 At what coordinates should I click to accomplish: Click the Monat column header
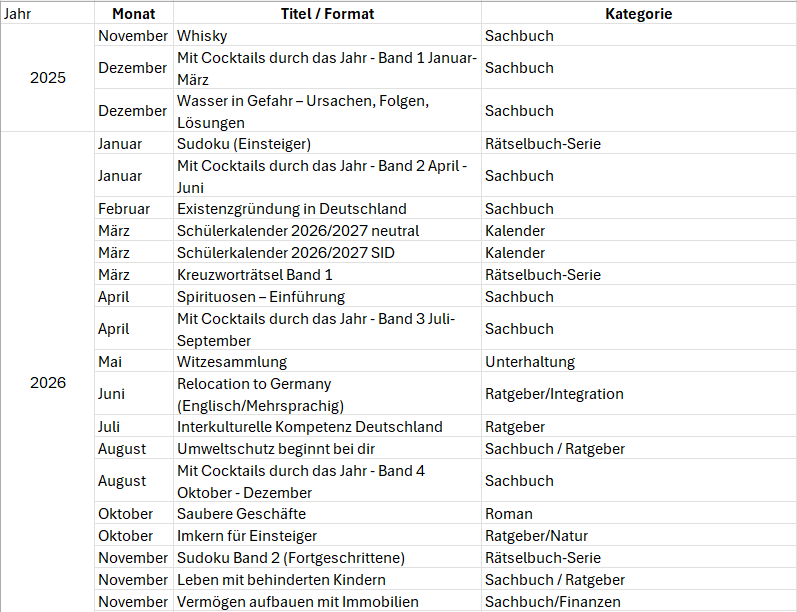point(133,14)
